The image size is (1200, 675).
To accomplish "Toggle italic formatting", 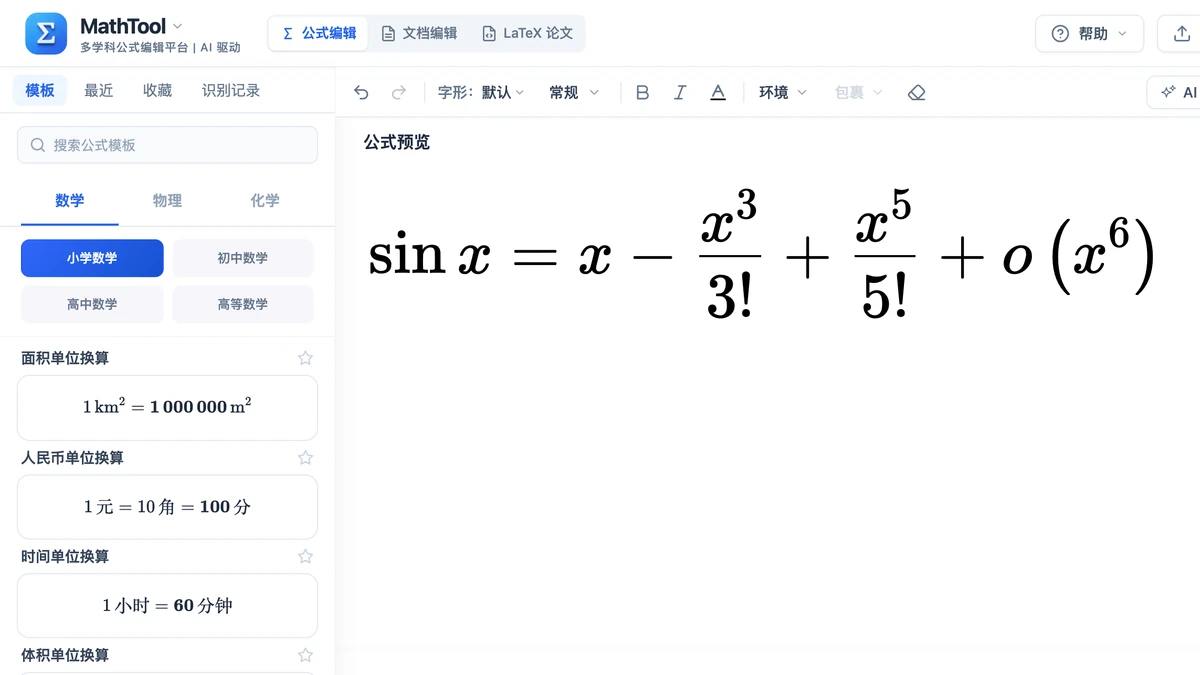I will pos(680,93).
